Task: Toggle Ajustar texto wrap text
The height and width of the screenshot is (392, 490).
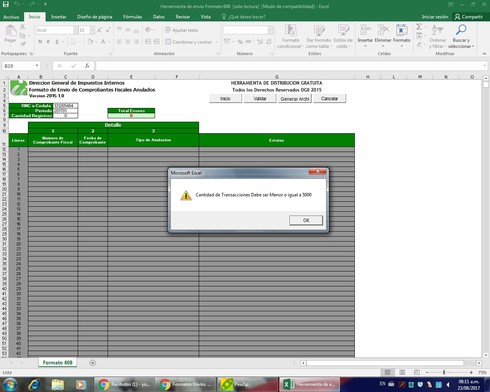Action: click(182, 30)
